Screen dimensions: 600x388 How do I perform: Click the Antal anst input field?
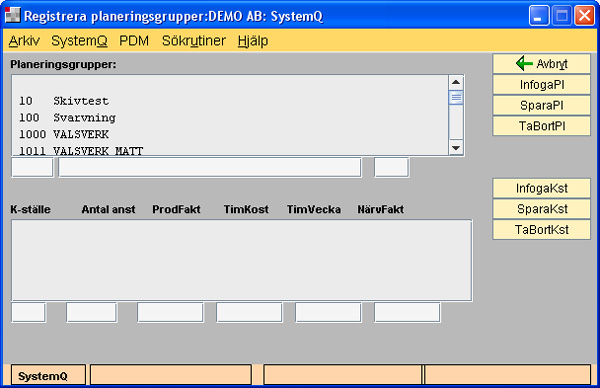click(91, 313)
